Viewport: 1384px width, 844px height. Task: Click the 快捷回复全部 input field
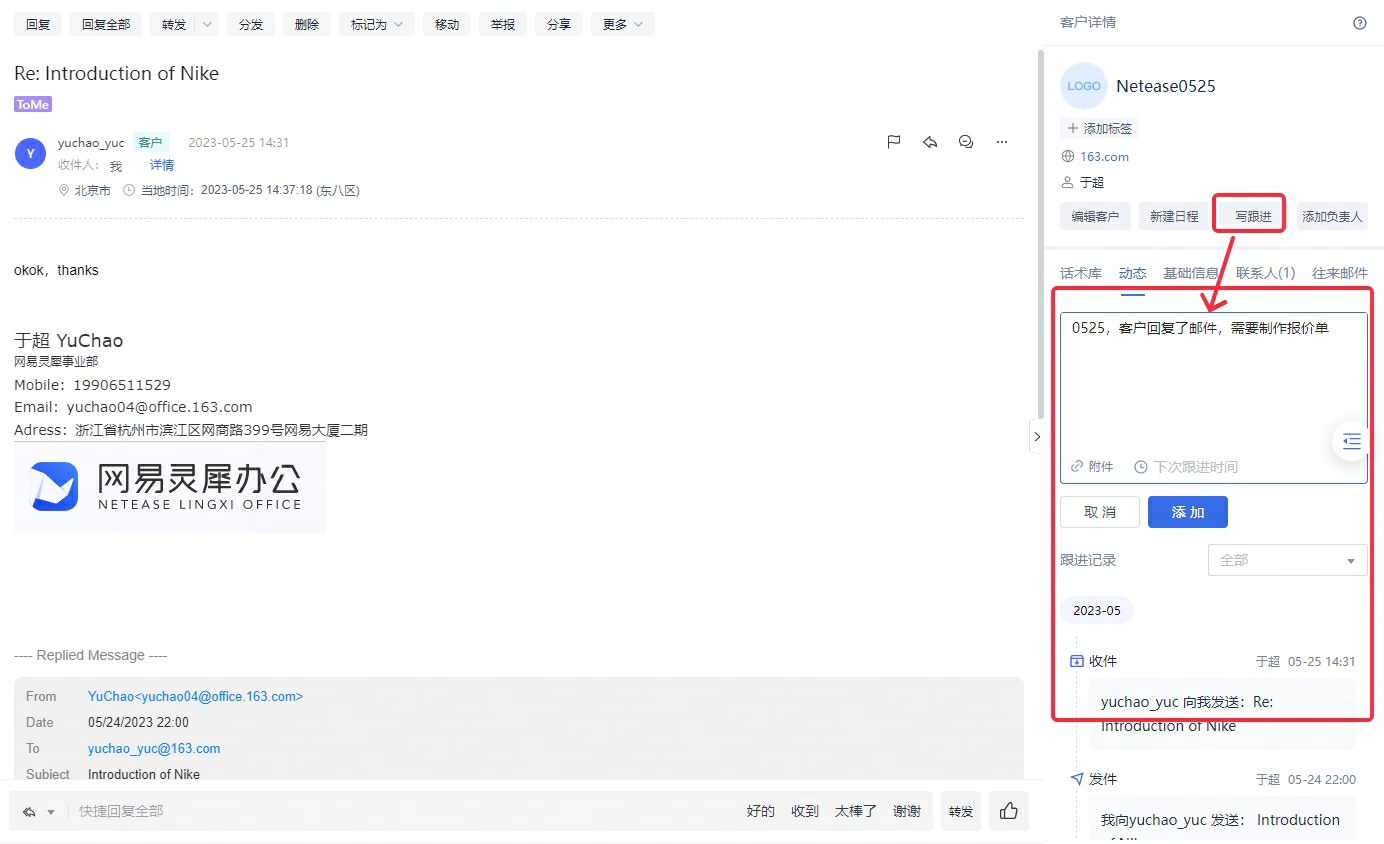click(400, 811)
